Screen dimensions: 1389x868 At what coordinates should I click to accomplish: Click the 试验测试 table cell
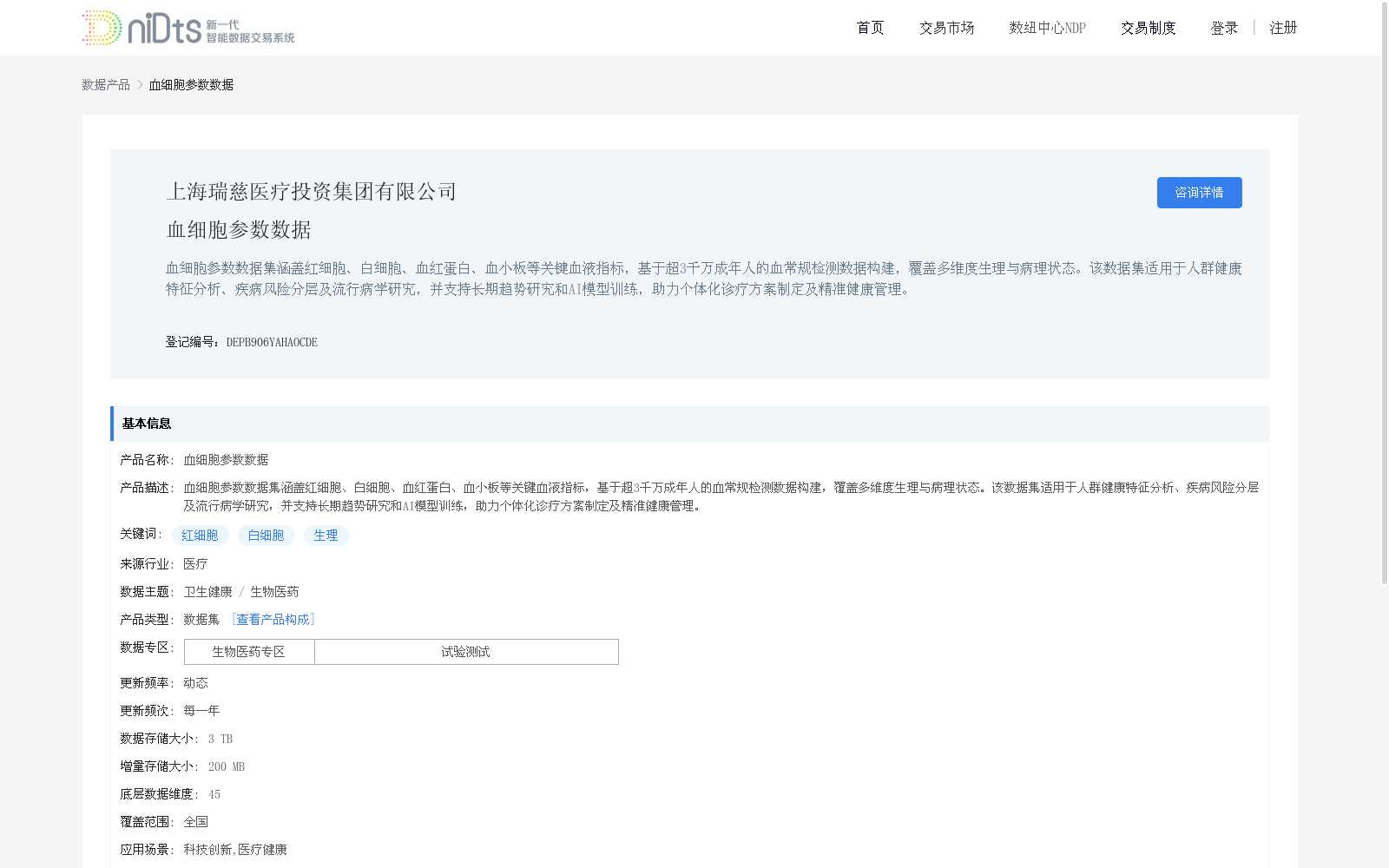coord(466,652)
